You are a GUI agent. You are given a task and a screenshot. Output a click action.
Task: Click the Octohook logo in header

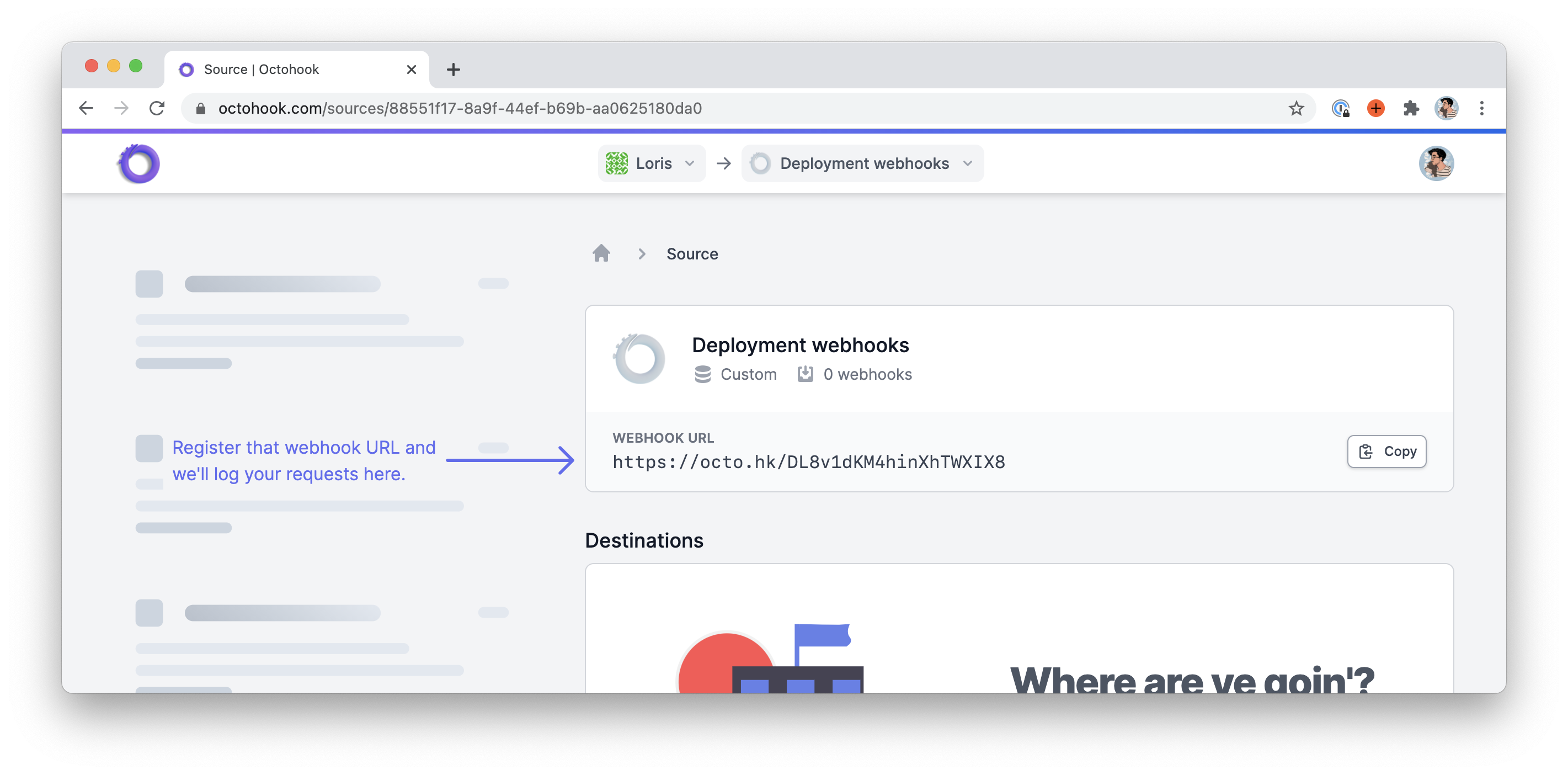(x=139, y=163)
